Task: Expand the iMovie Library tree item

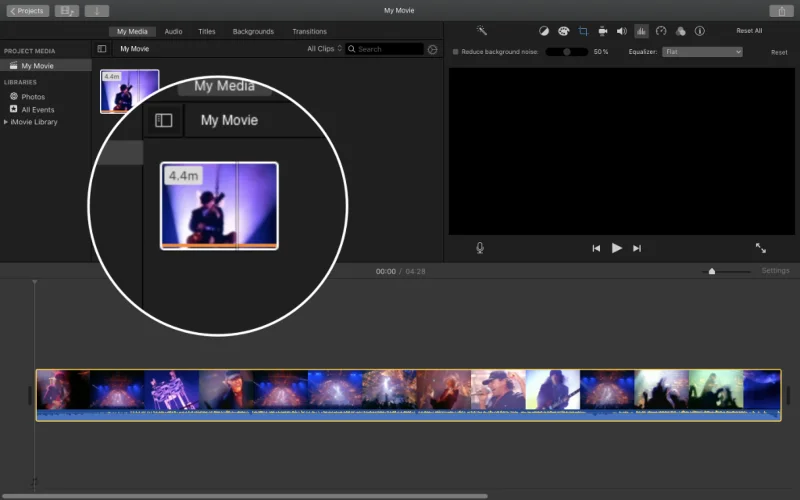Action: click(x=6, y=122)
